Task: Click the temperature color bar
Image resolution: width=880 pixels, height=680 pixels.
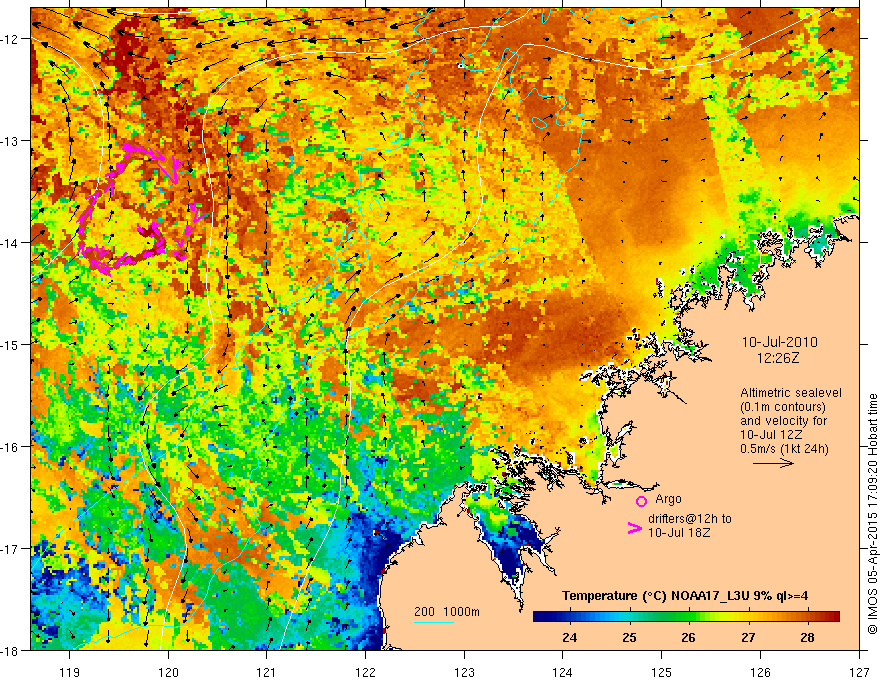Action: pos(686,616)
